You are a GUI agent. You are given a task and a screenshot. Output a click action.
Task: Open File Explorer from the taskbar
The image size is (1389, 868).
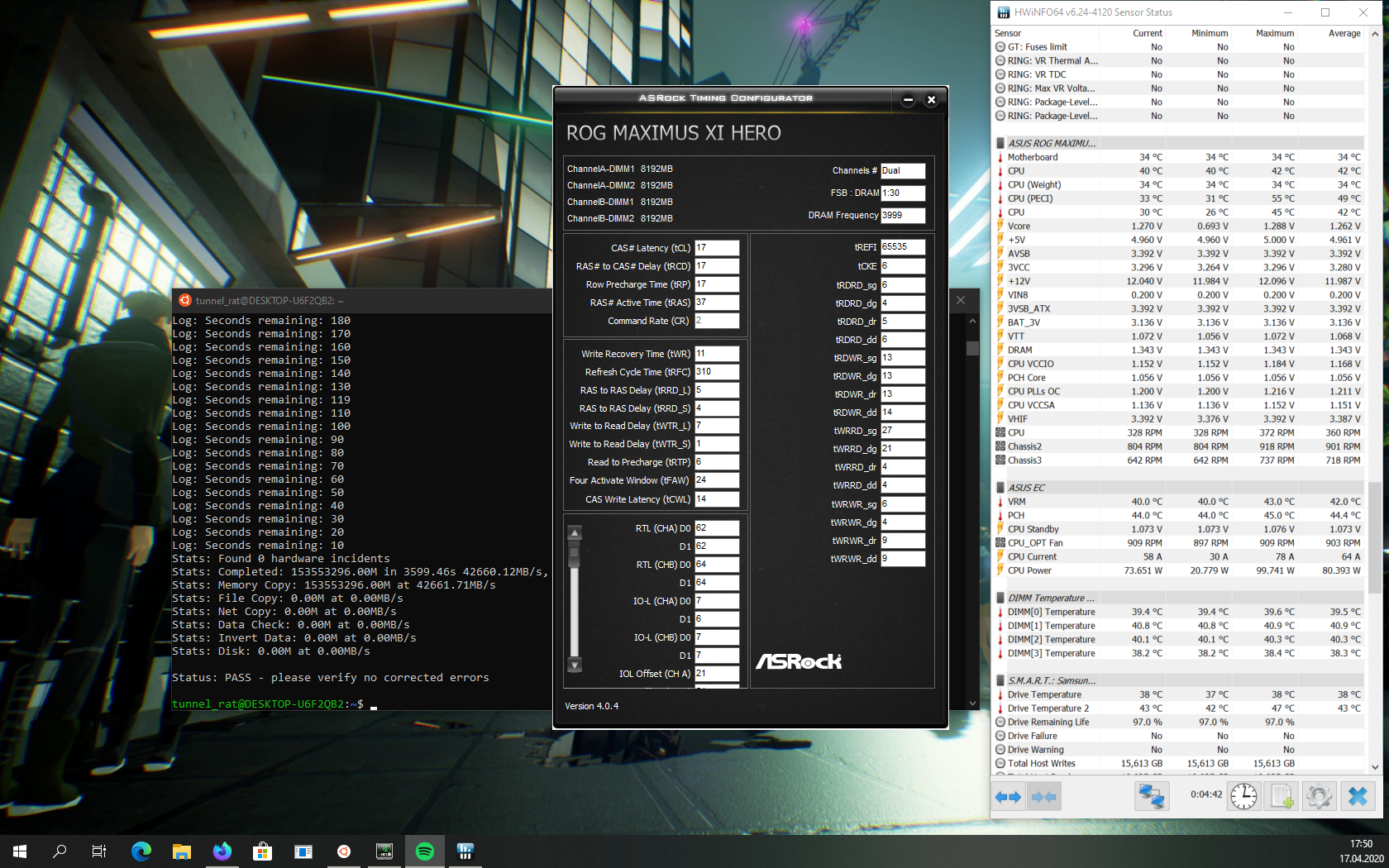pyautogui.click(x=182, y=851)
